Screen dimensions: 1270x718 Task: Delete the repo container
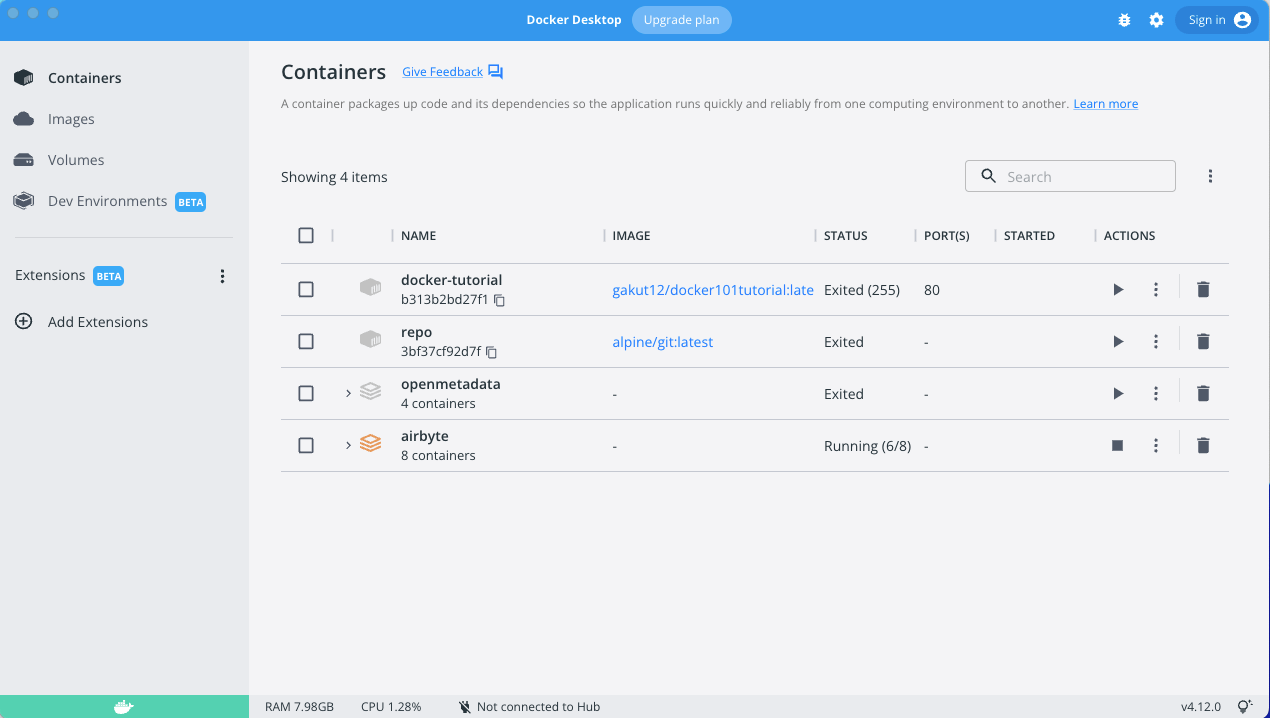pos(1203,342)
